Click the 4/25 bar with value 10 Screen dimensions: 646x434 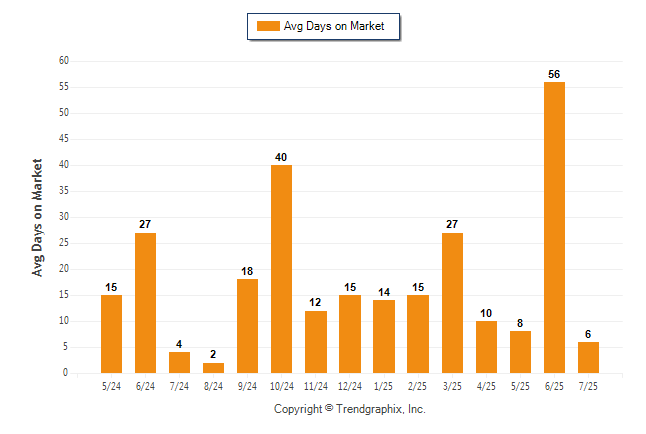[486, 347]
